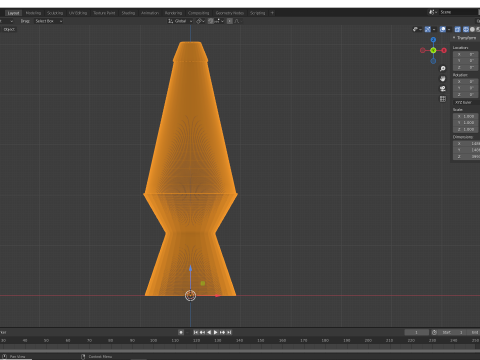
Task: Click the pan hand icon in viewport
Action: pyautogui.click(x=443, y=79)
